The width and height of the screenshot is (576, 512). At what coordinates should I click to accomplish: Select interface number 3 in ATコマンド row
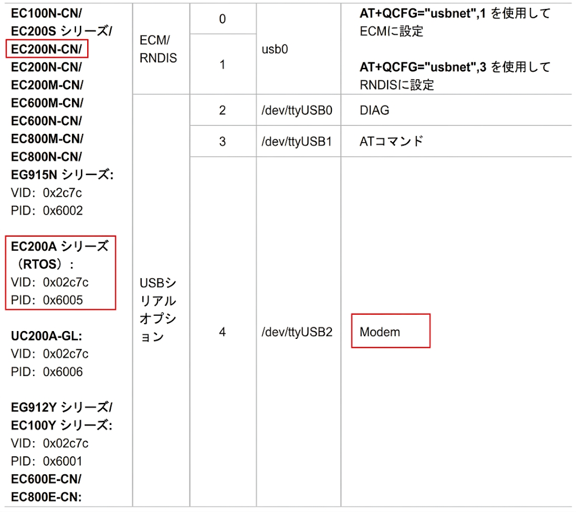pos(222,141)
